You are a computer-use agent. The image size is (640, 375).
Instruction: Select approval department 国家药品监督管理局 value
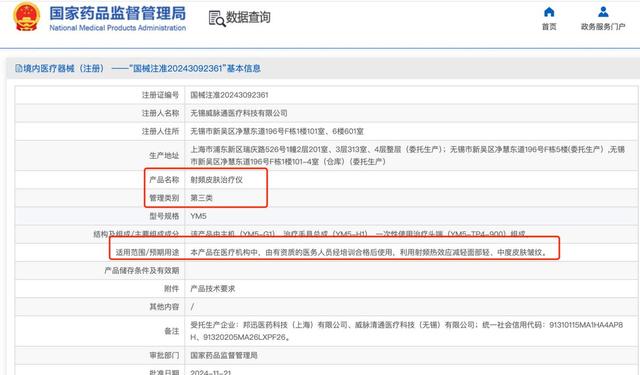click(224, 355)
